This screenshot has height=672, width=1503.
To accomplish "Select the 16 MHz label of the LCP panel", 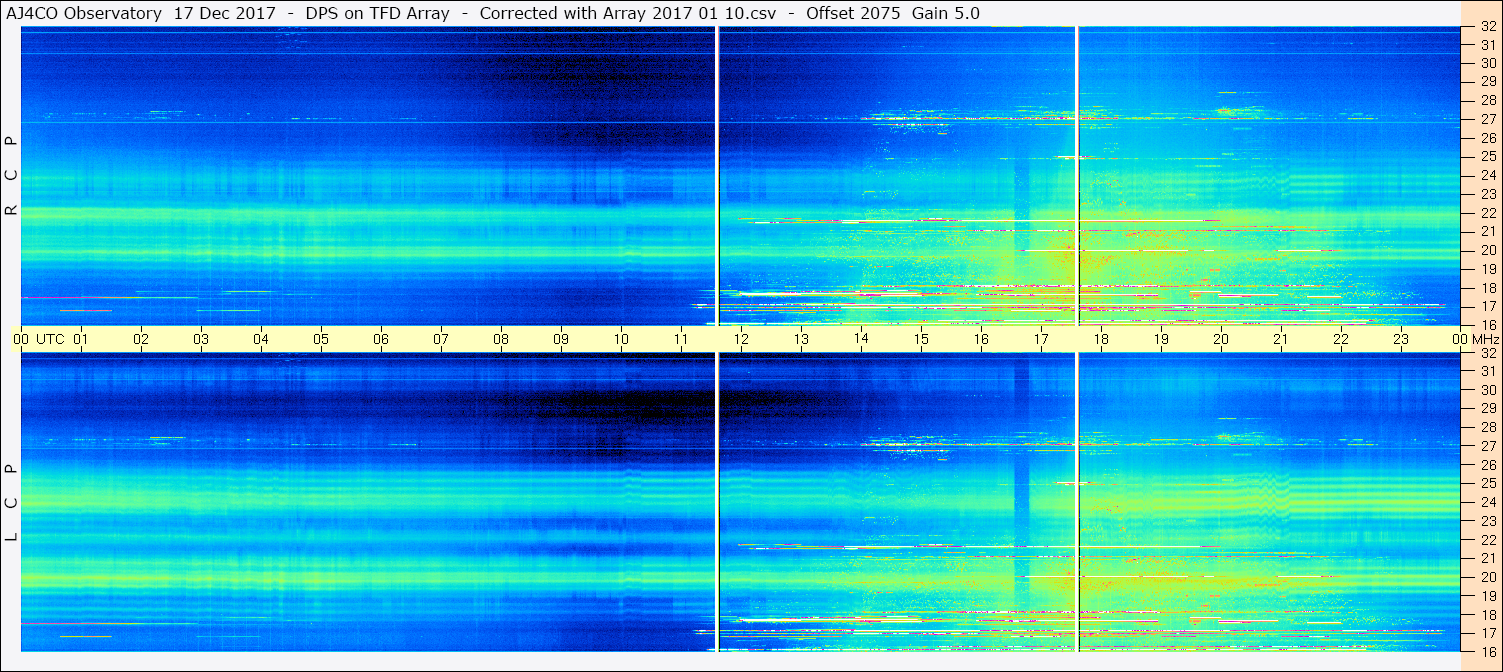I will [x=1488, y=651].
